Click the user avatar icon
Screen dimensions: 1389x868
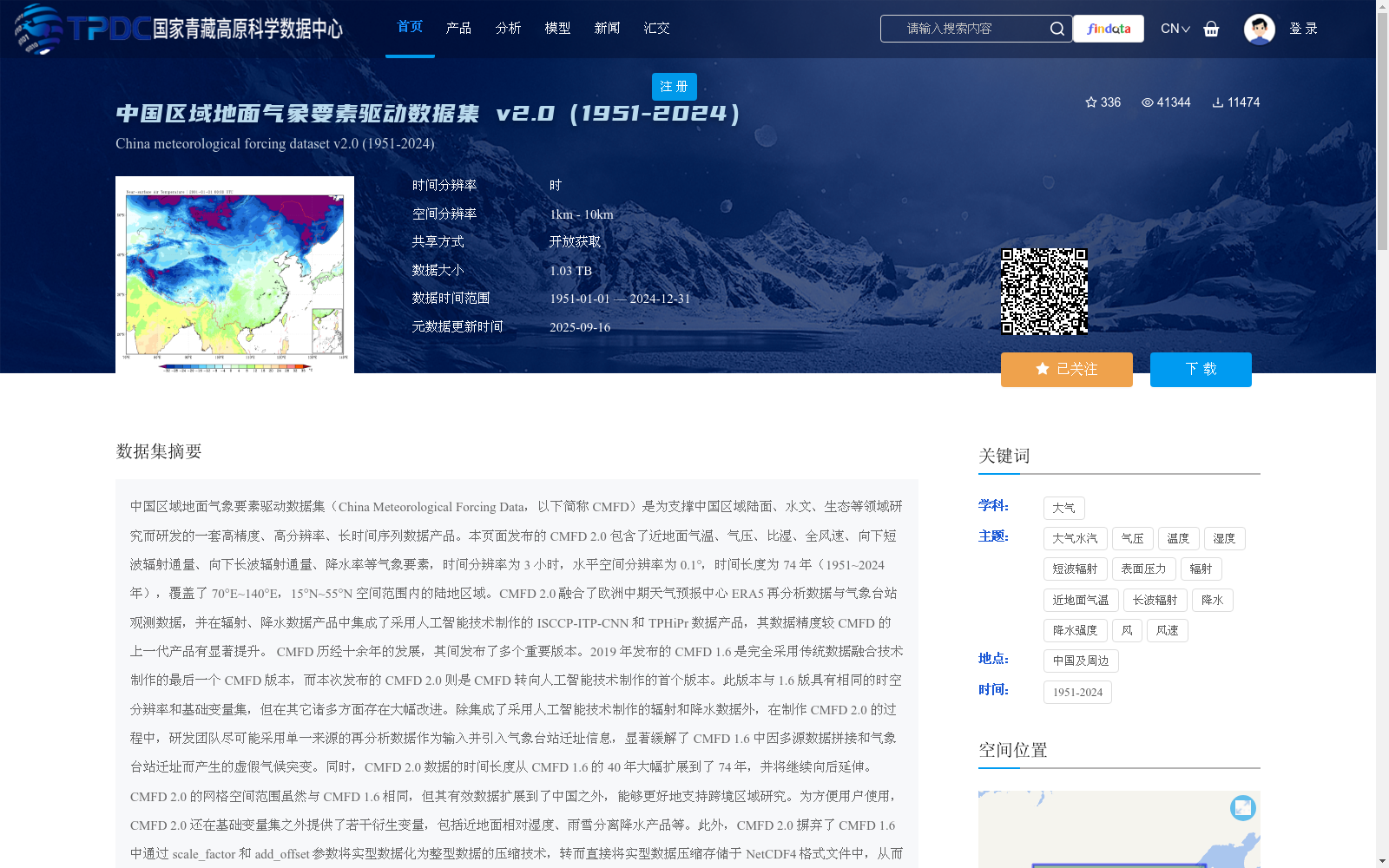1259,29
